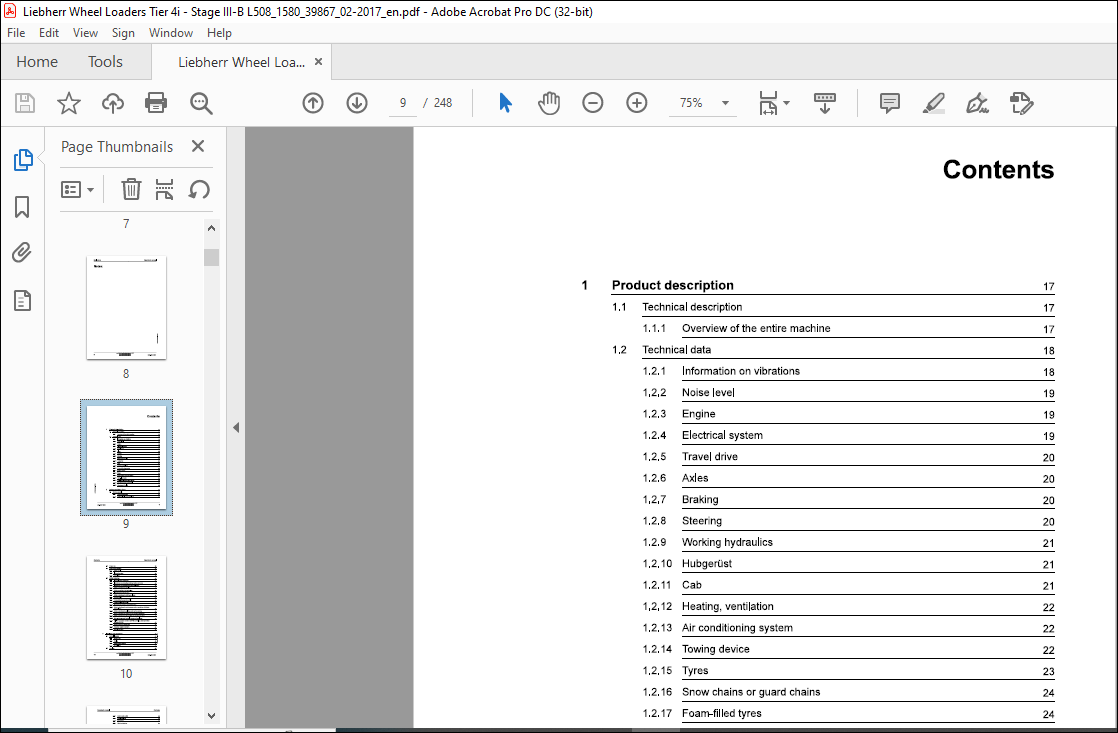Open the thumbnail page-break tool
The width and height of the screenshot is (1118, 733).
coord(165,190)
